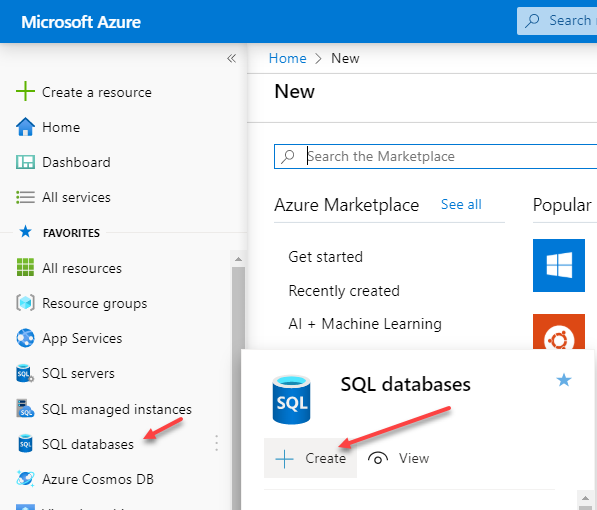The width and height of the screenshot is (597, 510).
Task: Select Resource groups in favorites
Action: tap(94, 304)
